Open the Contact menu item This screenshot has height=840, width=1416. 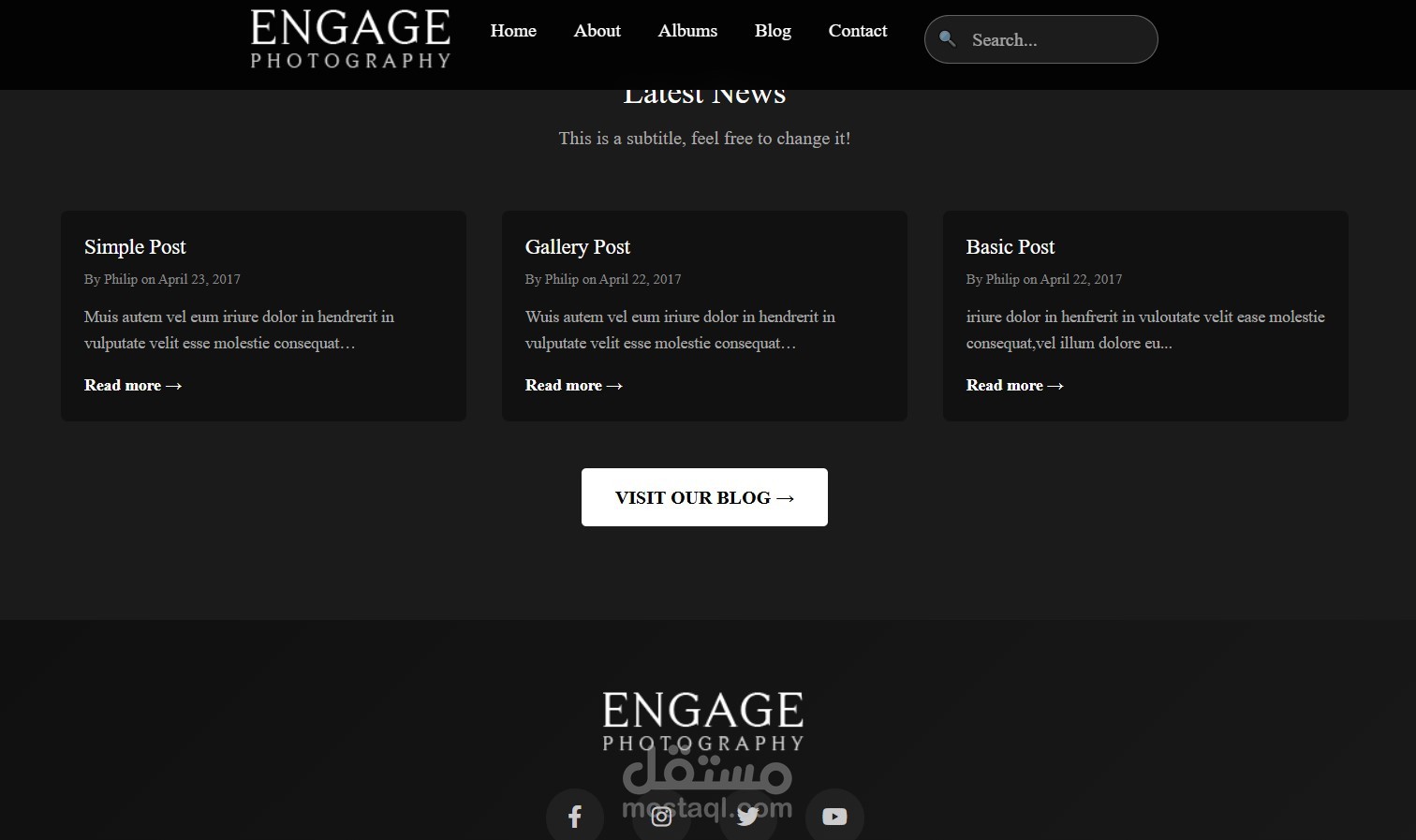pyautogui.click(x=857, y=31)
